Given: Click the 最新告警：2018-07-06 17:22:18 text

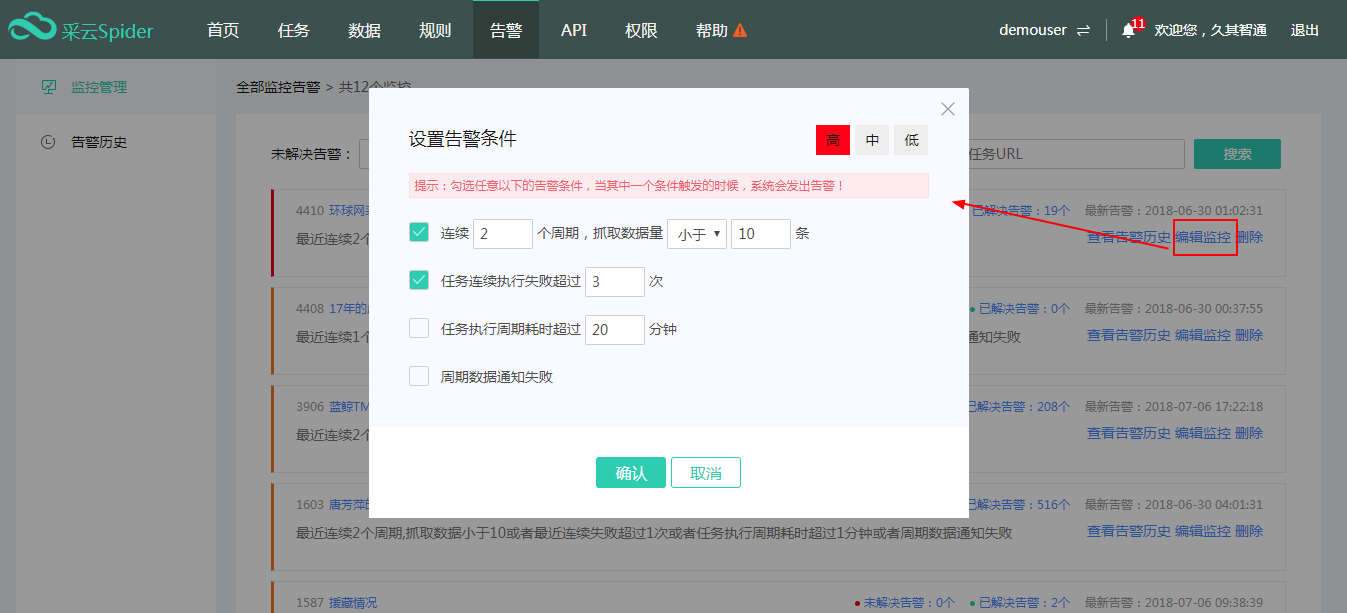Looking at the screenshot, I should pyautogui.click(x=1174, y=407).
